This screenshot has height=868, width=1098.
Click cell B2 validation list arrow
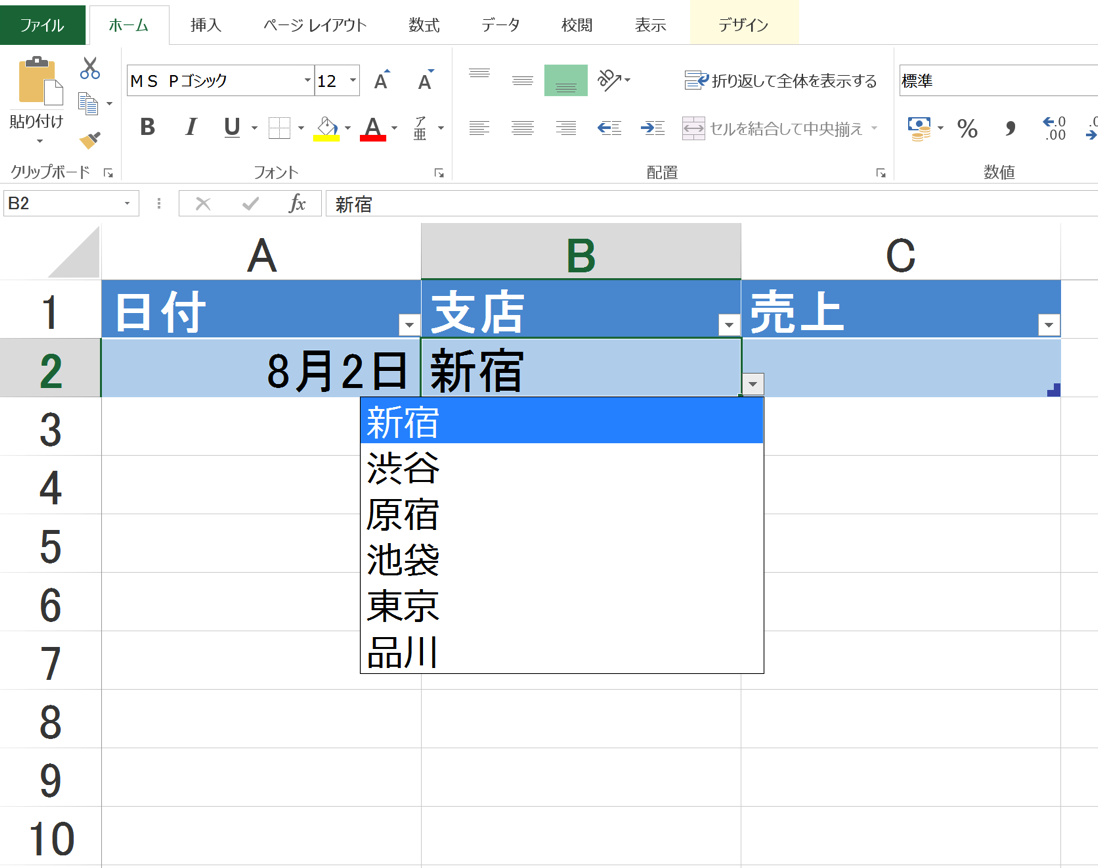coord(753,384)
